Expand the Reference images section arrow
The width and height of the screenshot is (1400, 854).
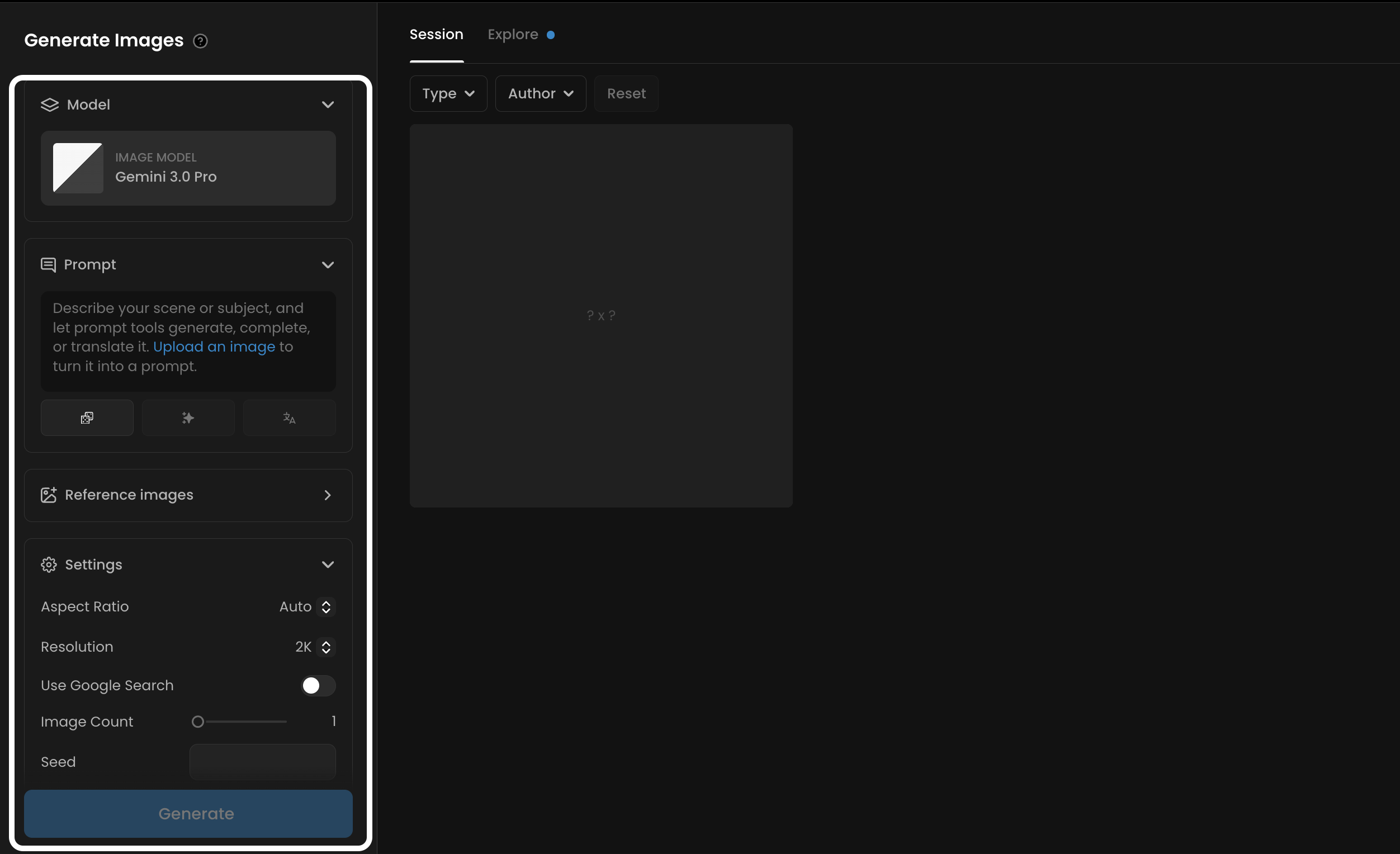pos(328,495)
